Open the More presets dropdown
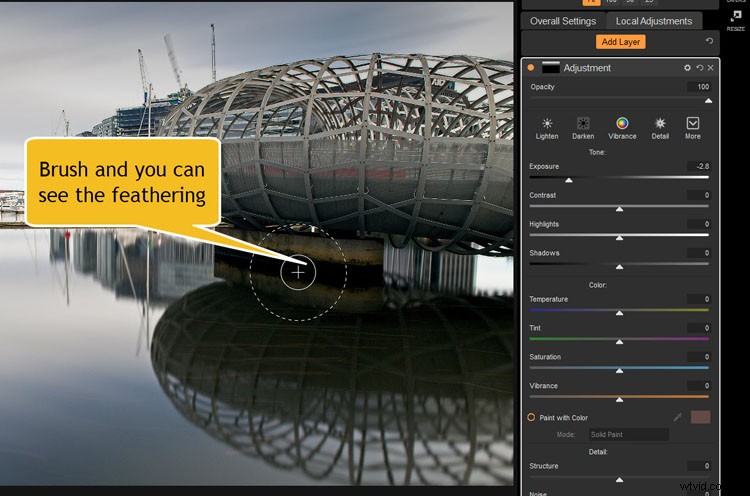Viewport: 750px width, 496px height. pyautogui.click(x=692, y=128)
